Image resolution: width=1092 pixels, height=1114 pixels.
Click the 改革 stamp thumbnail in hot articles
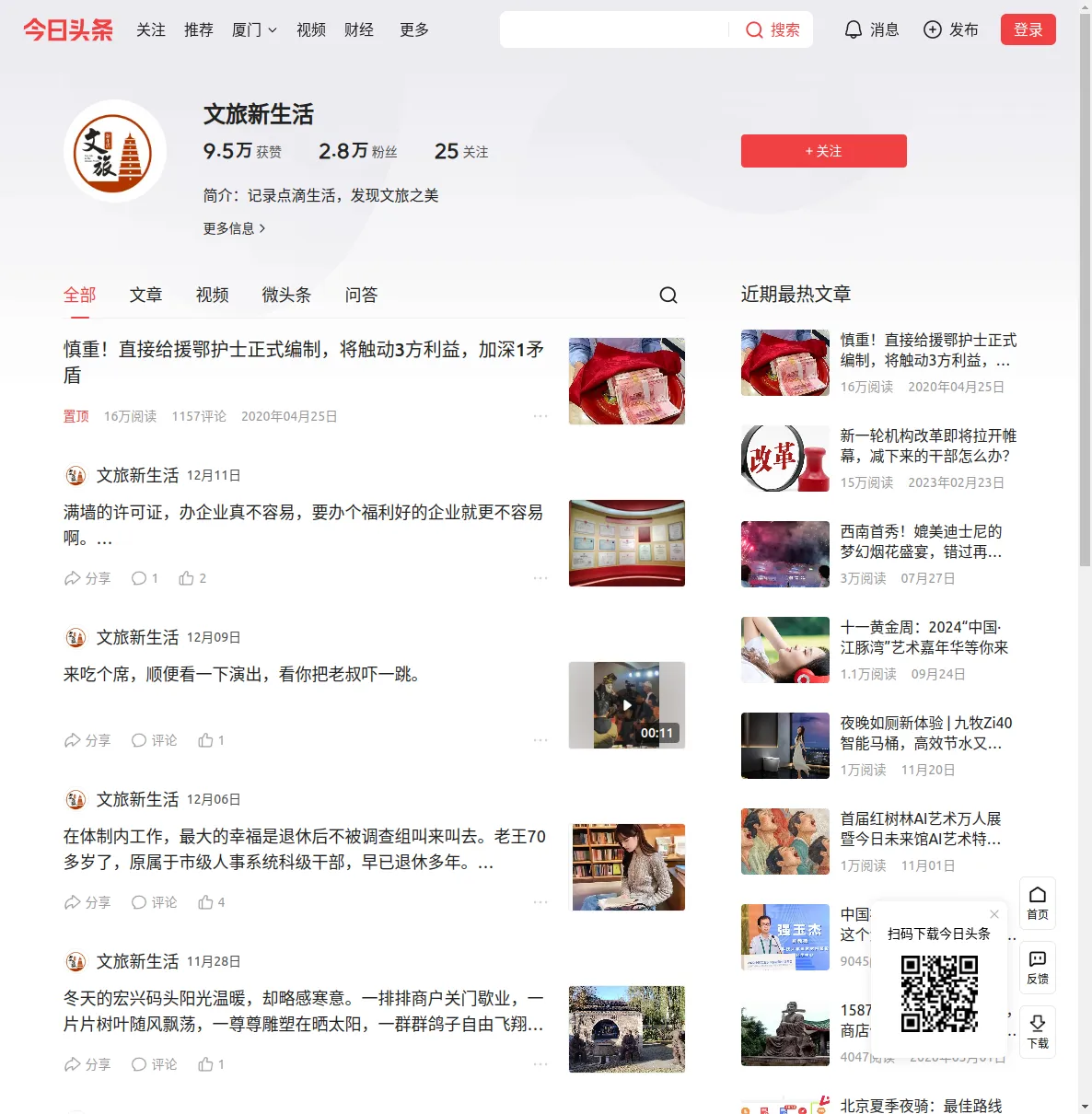click(x=785, y=458)
